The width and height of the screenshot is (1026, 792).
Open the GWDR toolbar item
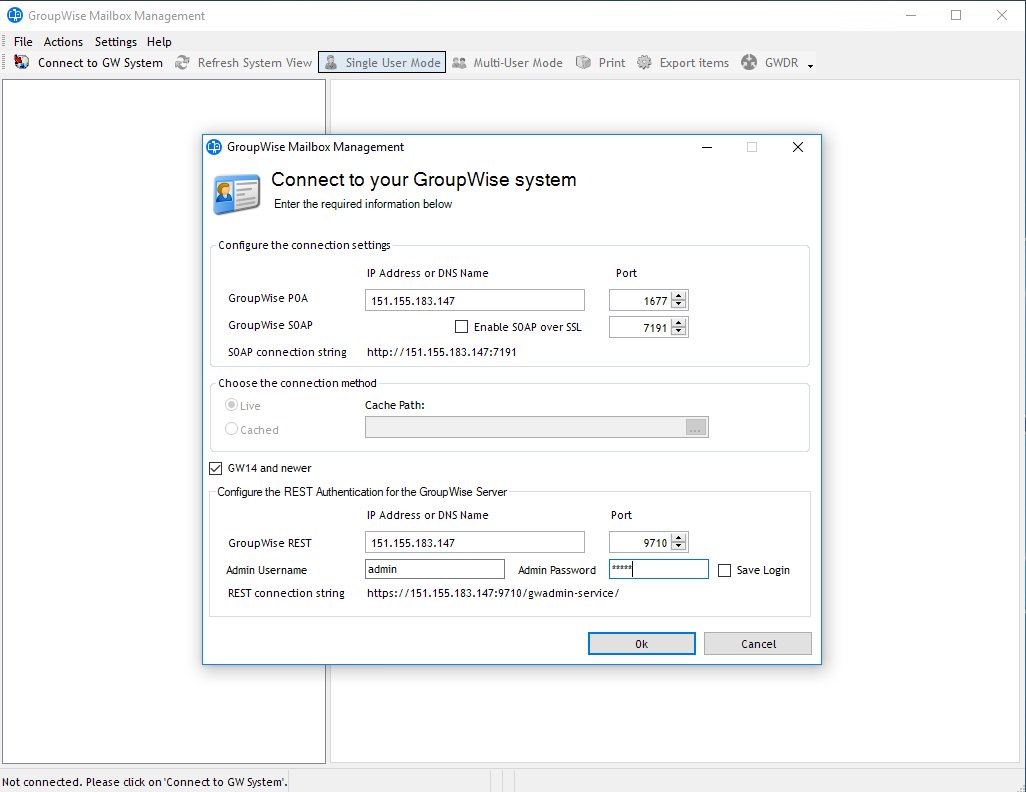[x=768, y=63]
